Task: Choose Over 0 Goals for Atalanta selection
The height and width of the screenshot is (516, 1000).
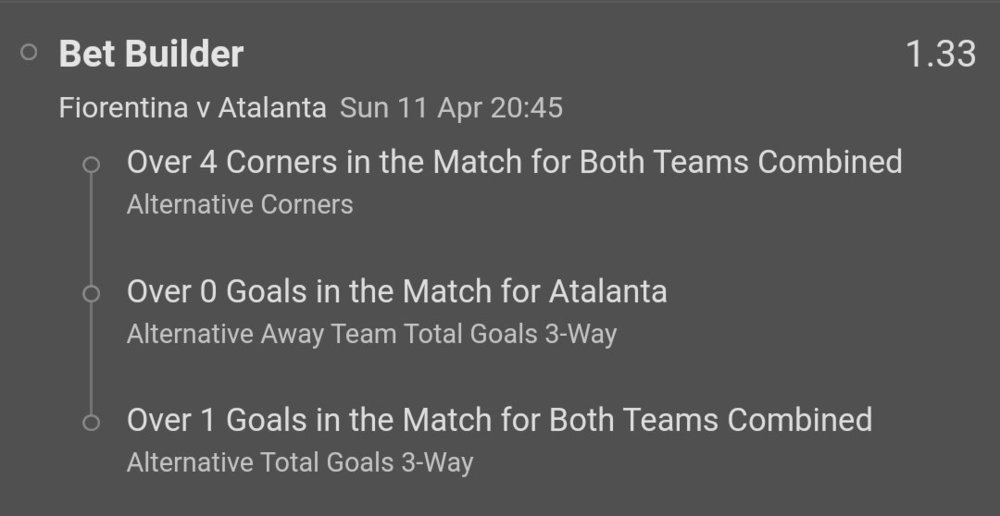Action: pyautogui.click(x=396, y=291)
